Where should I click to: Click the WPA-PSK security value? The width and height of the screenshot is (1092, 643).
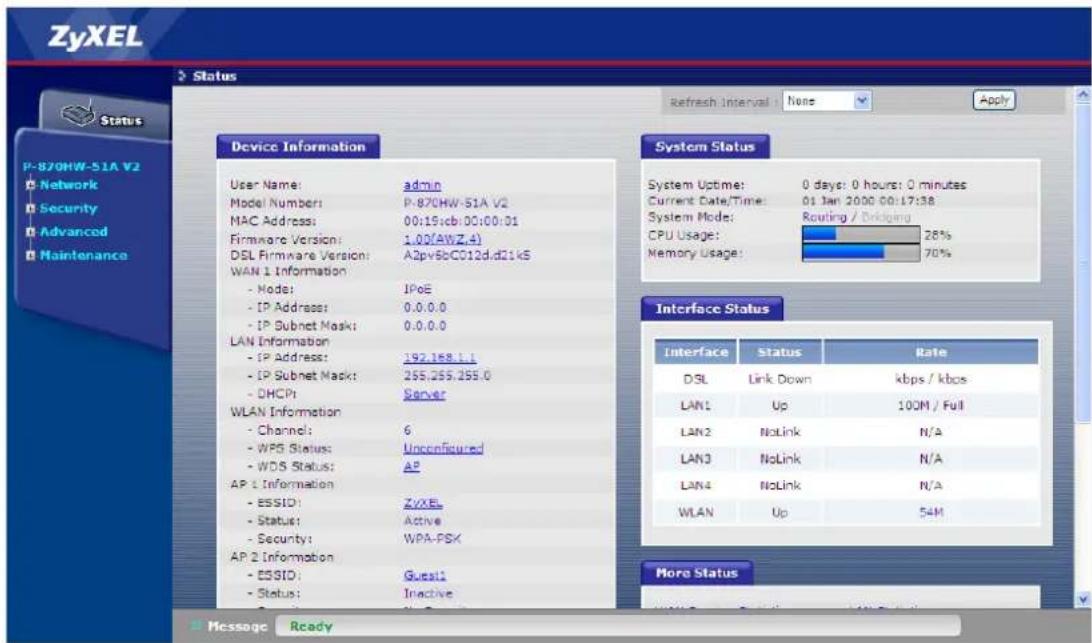tap(432, 539)
